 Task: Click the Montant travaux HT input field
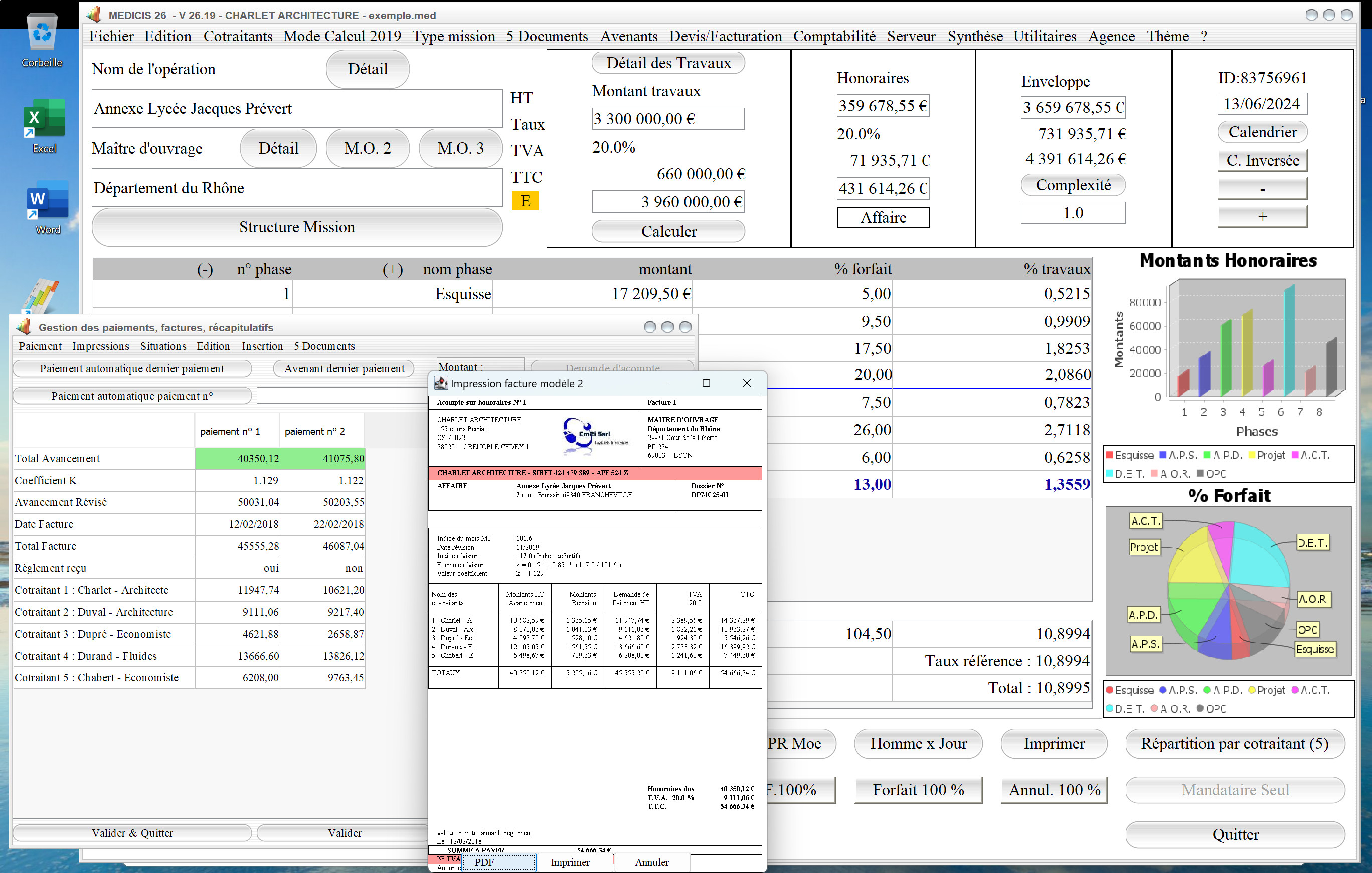coord(668,118)
